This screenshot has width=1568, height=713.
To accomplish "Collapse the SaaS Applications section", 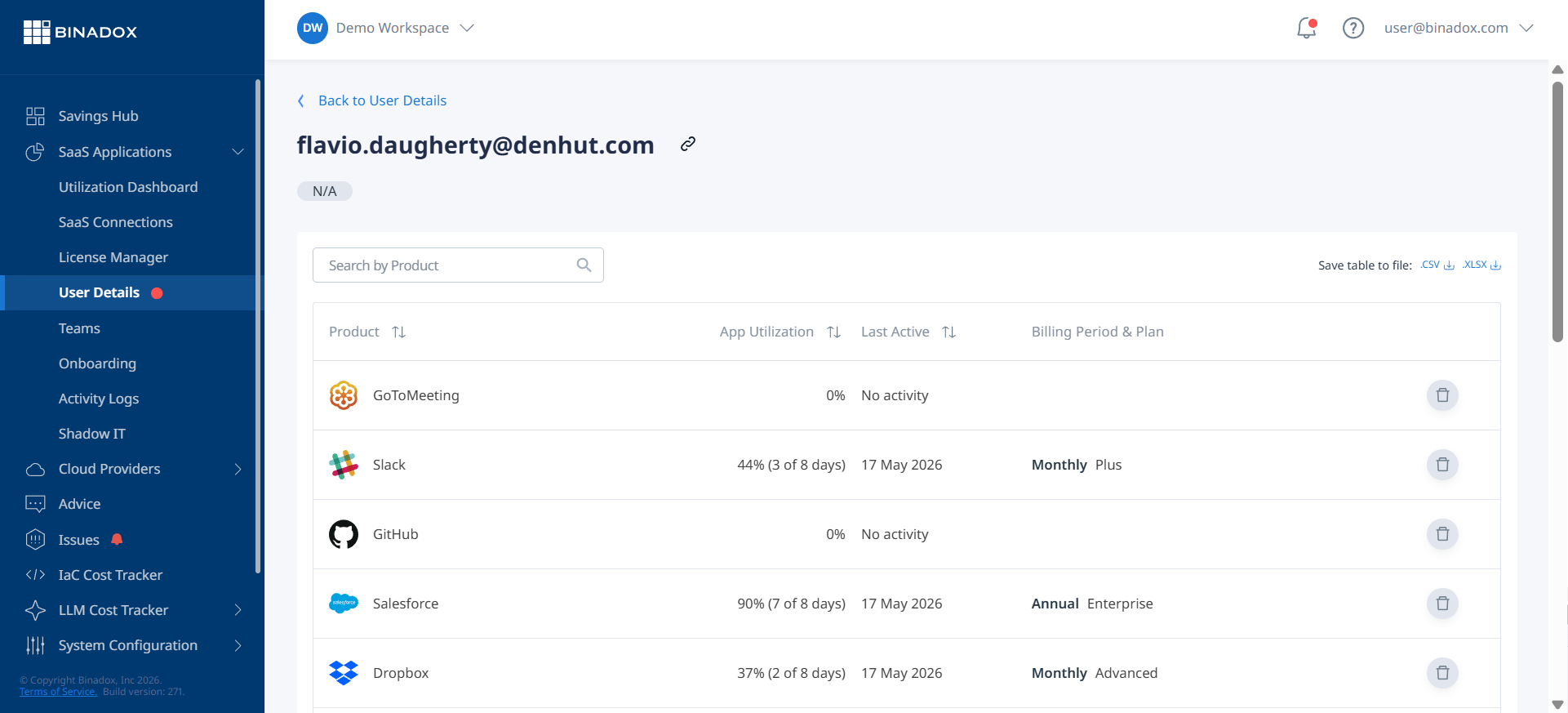I will [238, 152].
